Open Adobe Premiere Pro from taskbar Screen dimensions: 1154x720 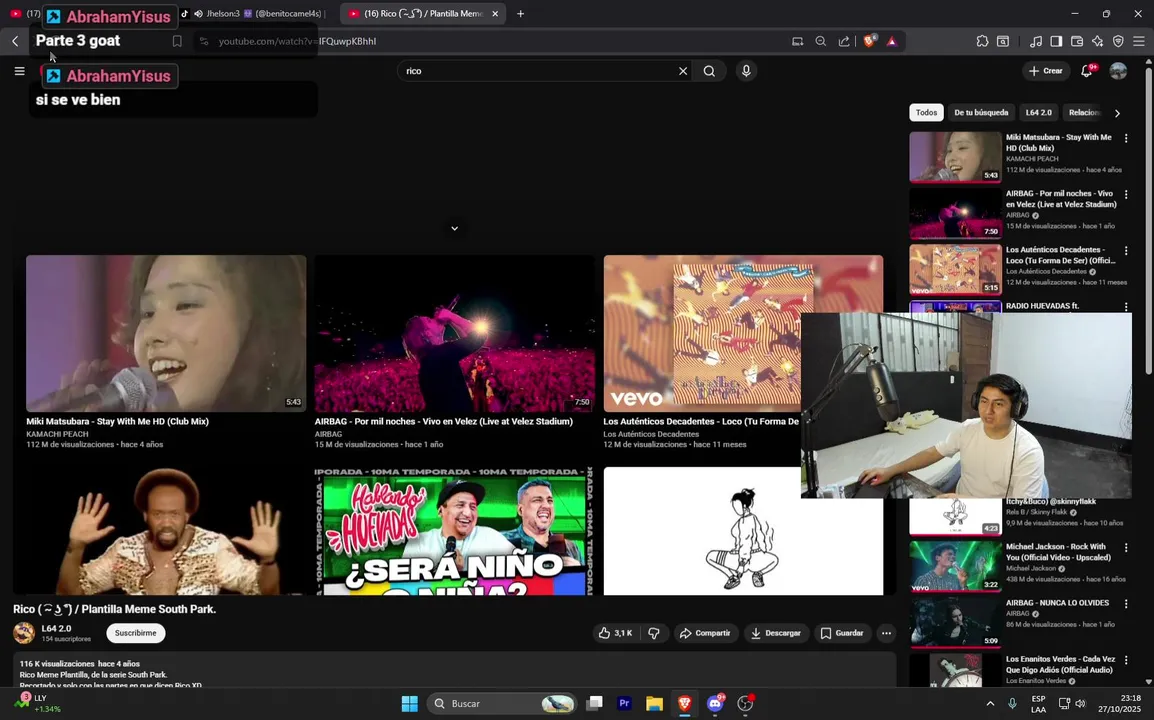624,704
